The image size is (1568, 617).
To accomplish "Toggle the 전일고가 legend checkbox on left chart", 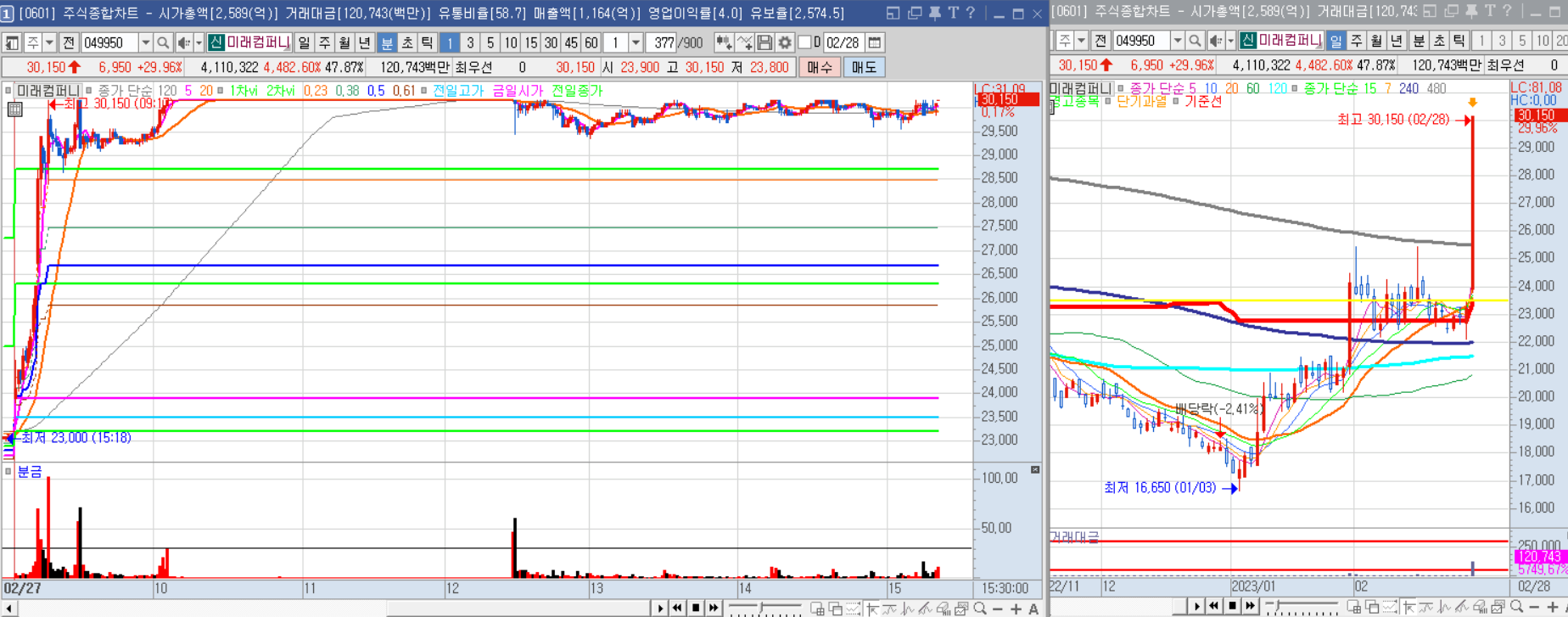I will 423,90.
